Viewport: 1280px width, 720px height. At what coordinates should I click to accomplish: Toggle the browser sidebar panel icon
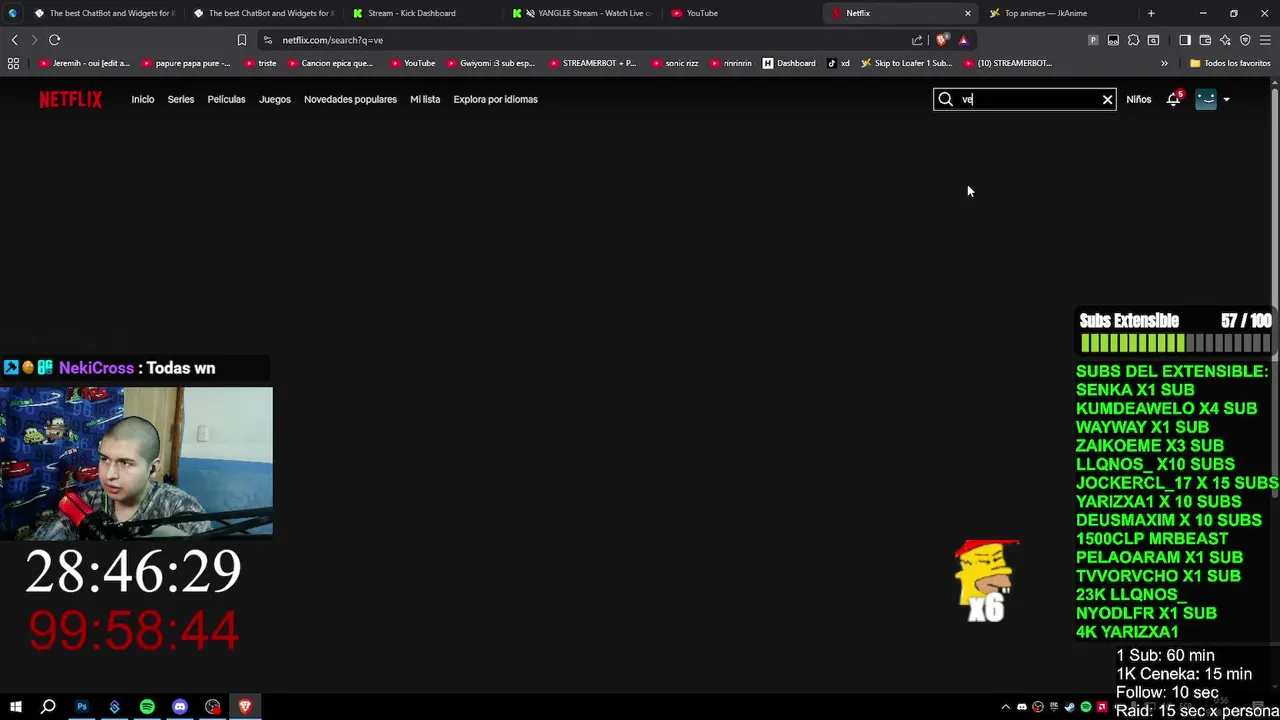pyautogui.click(x=1185, y=40)
